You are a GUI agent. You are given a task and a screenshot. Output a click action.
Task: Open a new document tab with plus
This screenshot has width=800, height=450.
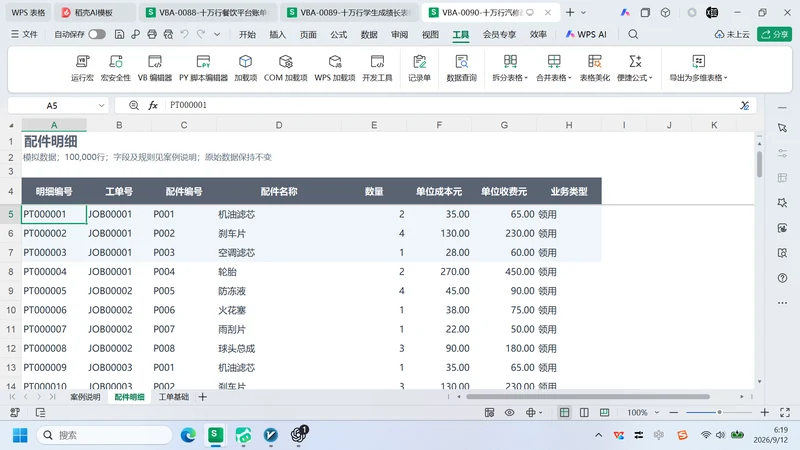pos(570,12)
